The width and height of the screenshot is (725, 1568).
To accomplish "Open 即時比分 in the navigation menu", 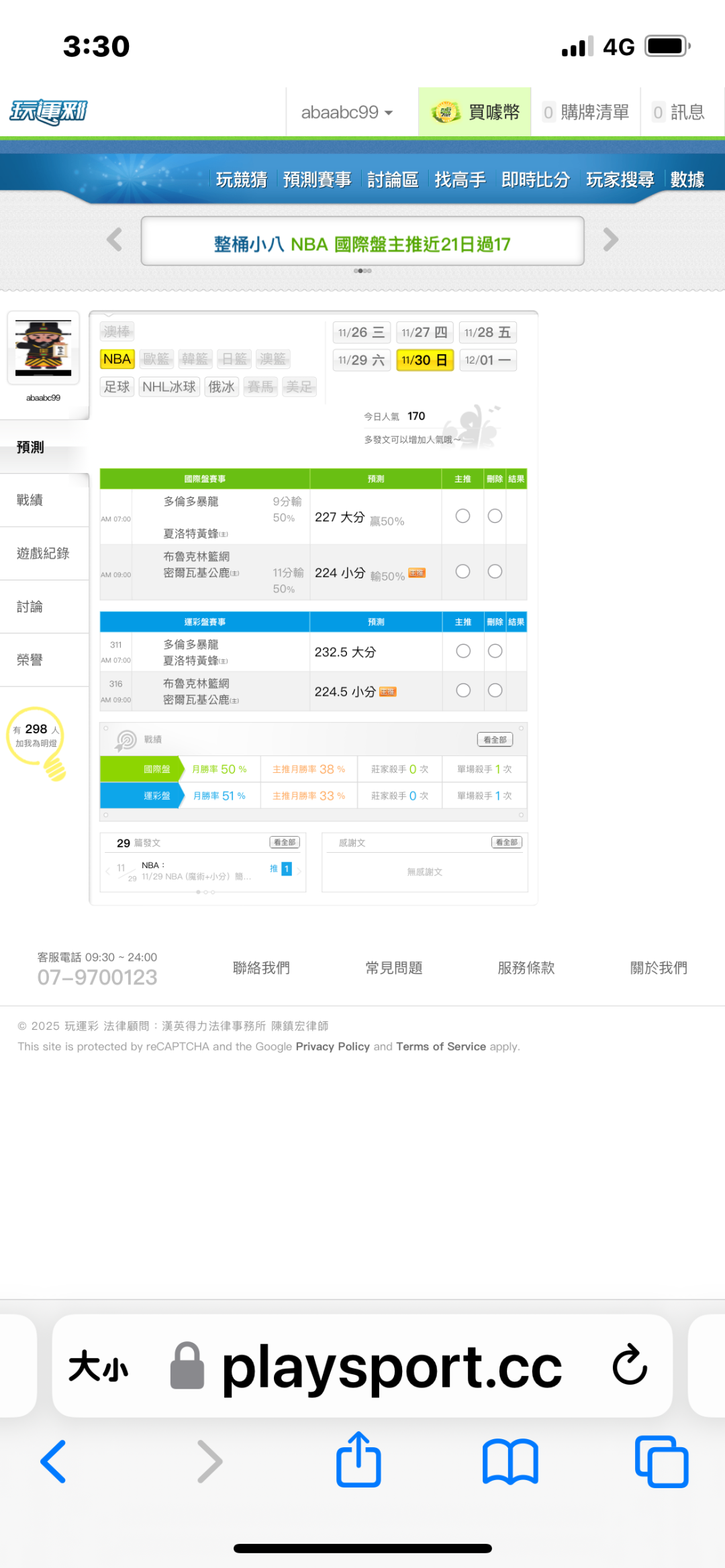I will pos(535,180).
